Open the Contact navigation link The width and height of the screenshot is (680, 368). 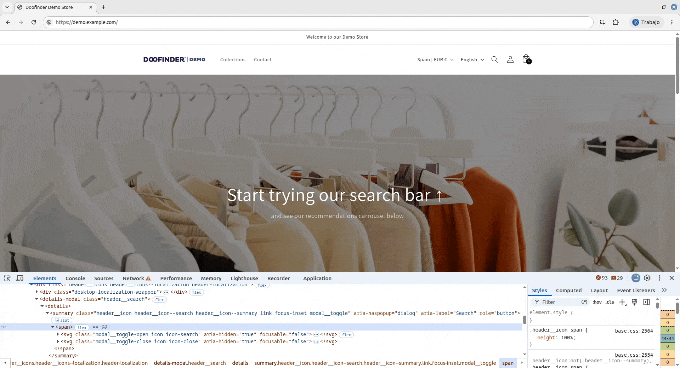tap(262, 60)
